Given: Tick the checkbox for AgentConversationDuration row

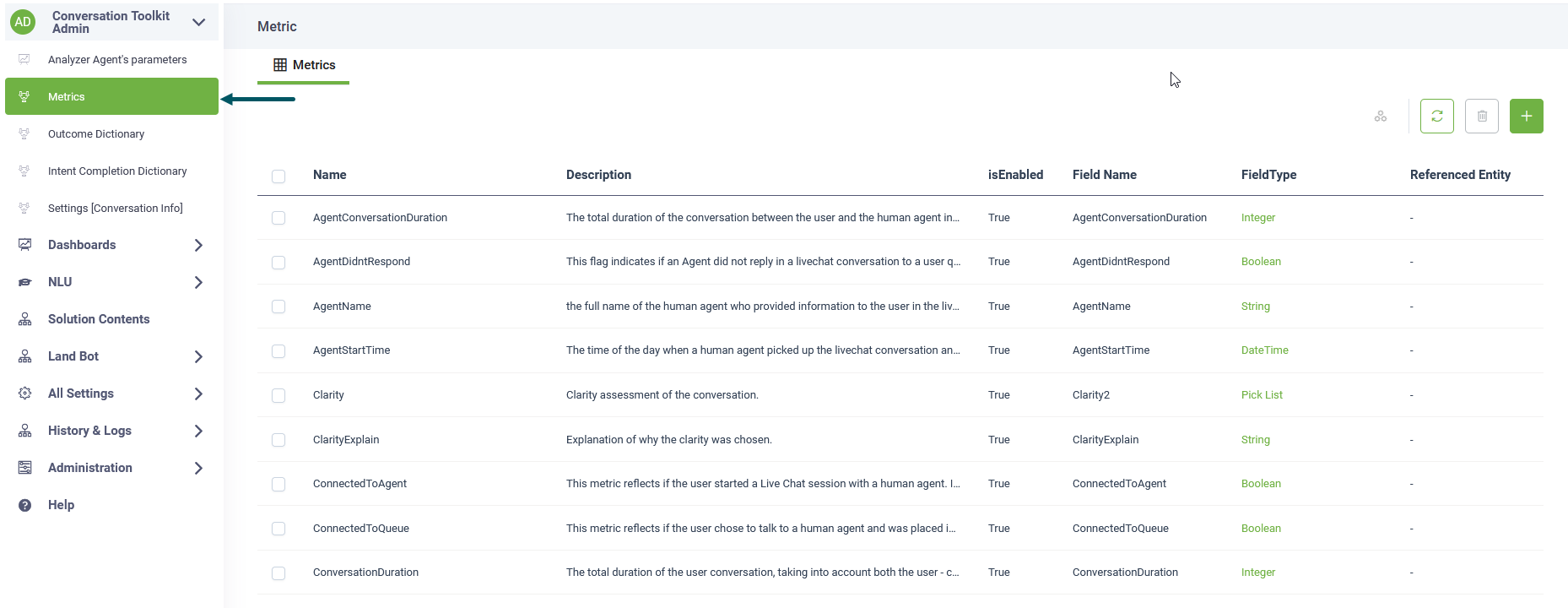Looking at the screenshot, I should coord(278,218).
